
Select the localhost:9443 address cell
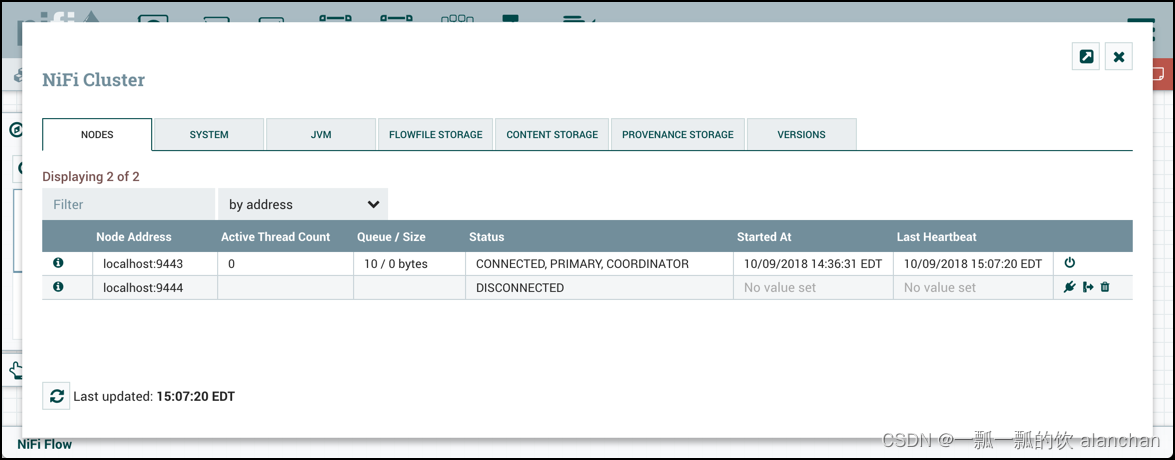click(155, 264)
